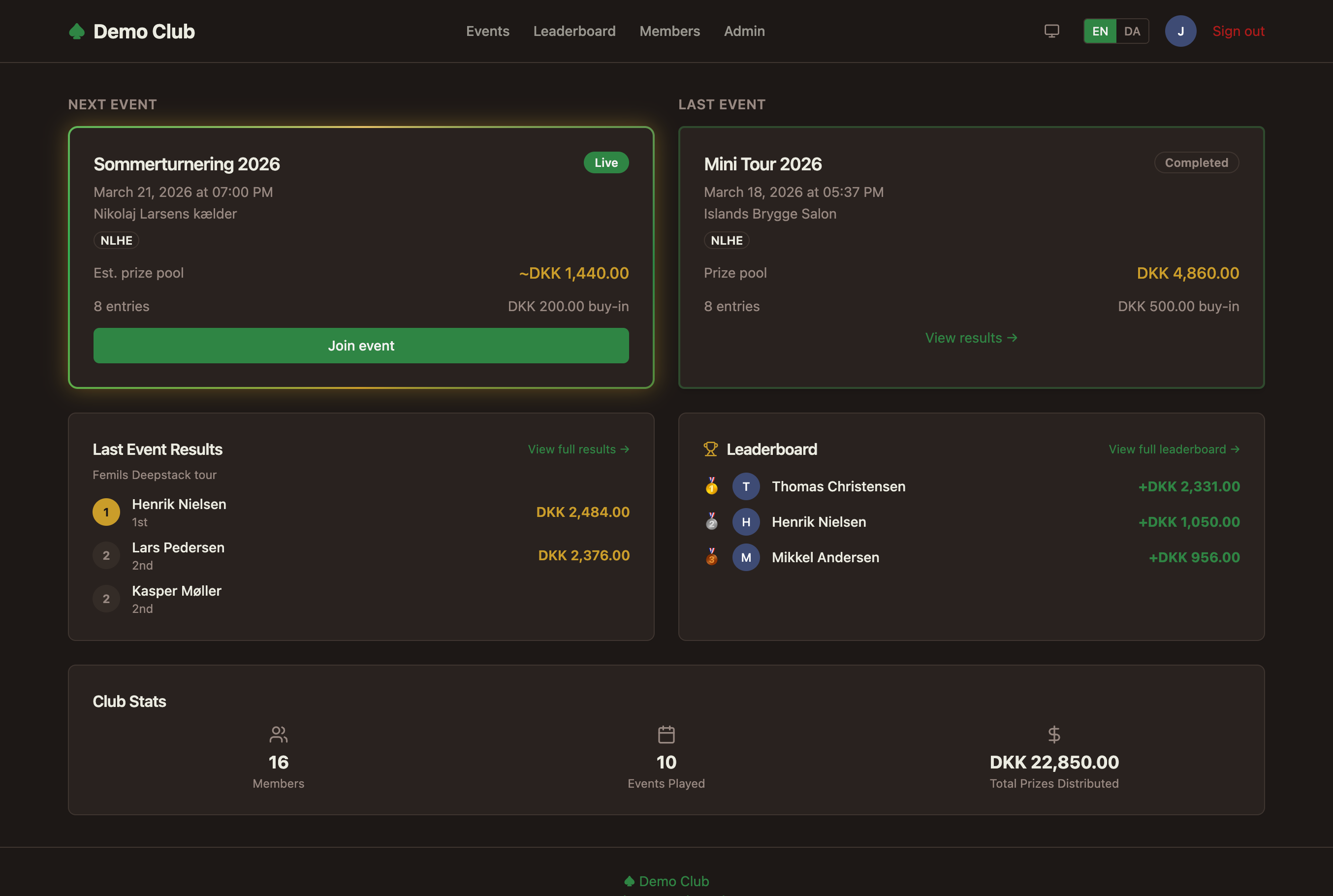Click the 'J' user avatar in the header
The width and height of the screenshot is (1333, 896).
point(1181,31)
